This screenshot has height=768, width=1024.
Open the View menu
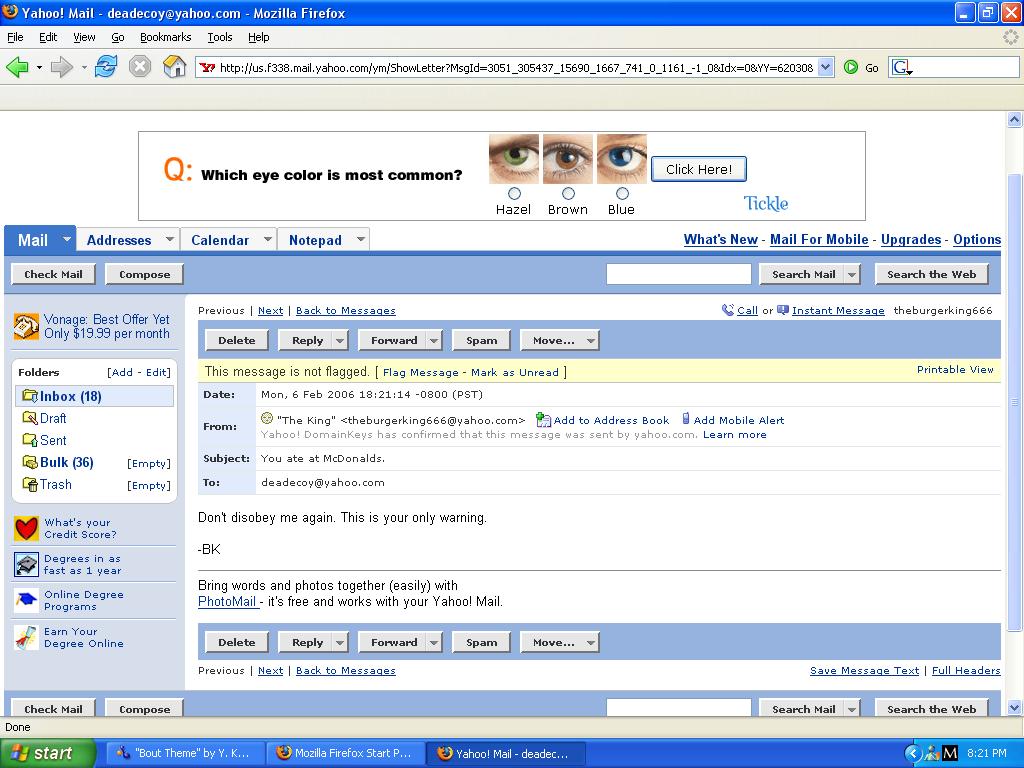(x=84, y=37)
